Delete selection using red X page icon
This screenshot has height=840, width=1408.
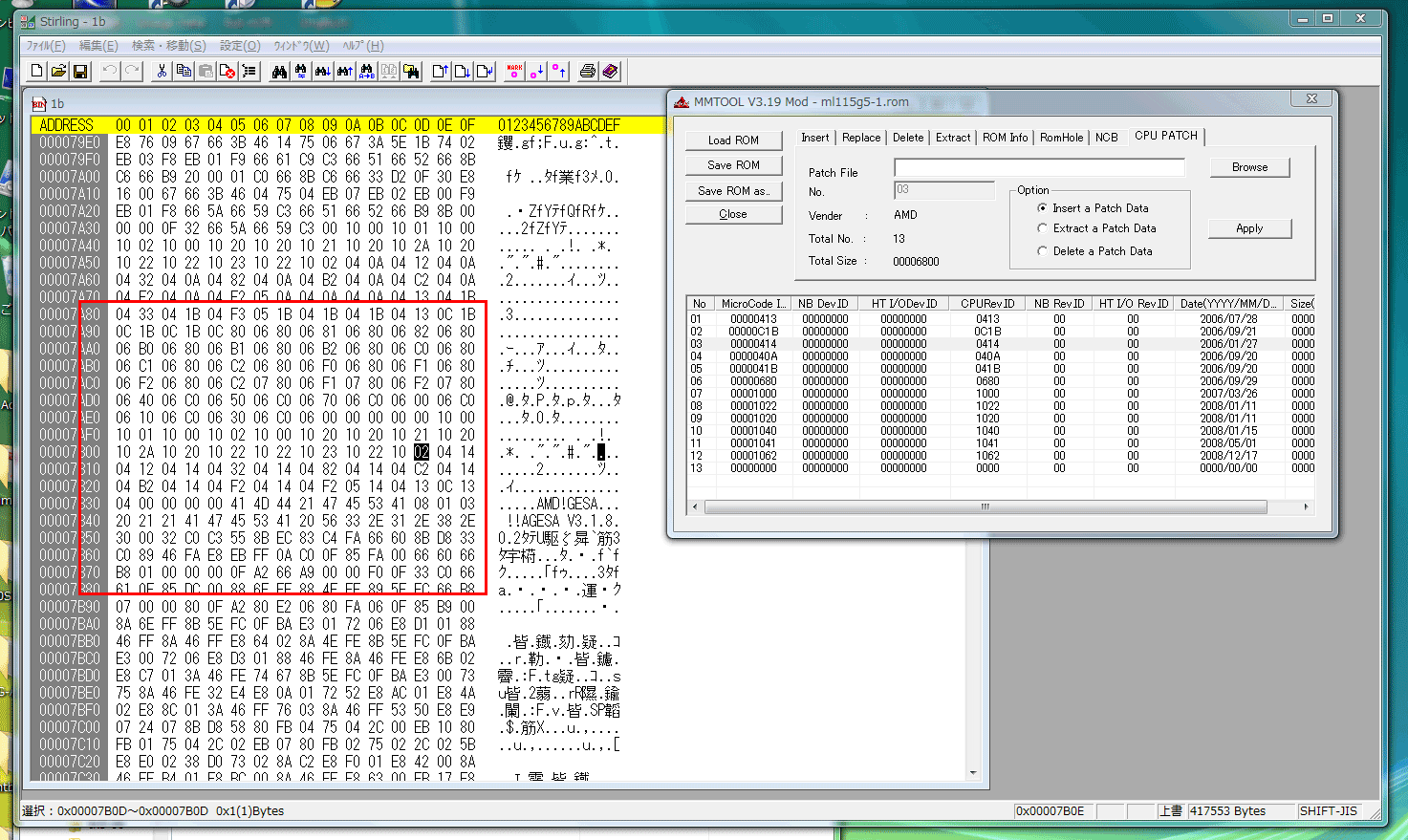click(227, 71)
